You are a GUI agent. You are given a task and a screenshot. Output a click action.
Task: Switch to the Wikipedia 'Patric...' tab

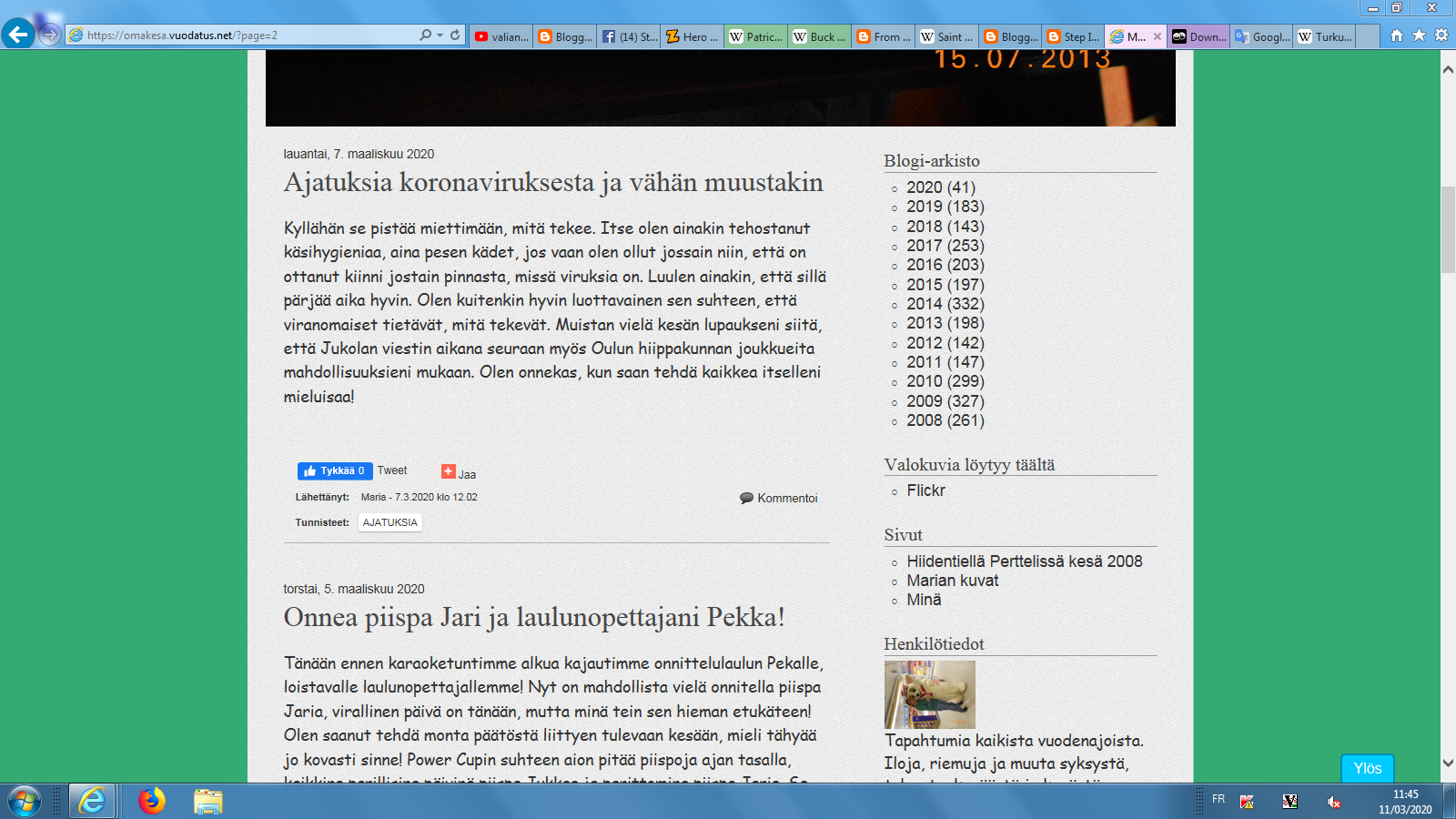point(756,36)
